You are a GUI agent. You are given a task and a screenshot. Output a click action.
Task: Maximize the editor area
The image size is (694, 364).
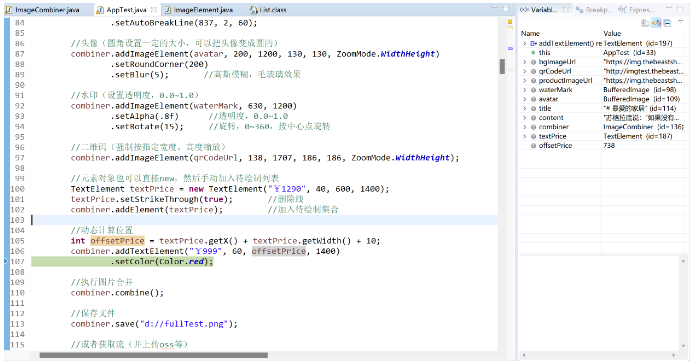tap(506, 8)
